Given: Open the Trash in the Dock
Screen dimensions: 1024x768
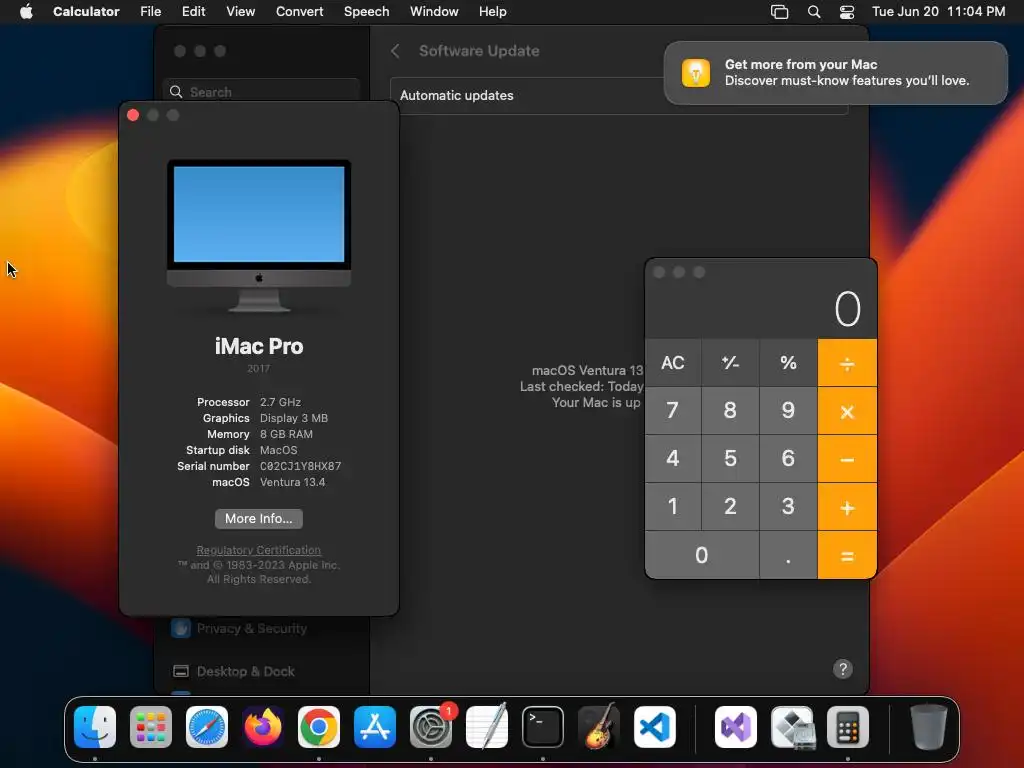Looking at the screenshot, I should [x=929, y=727].
